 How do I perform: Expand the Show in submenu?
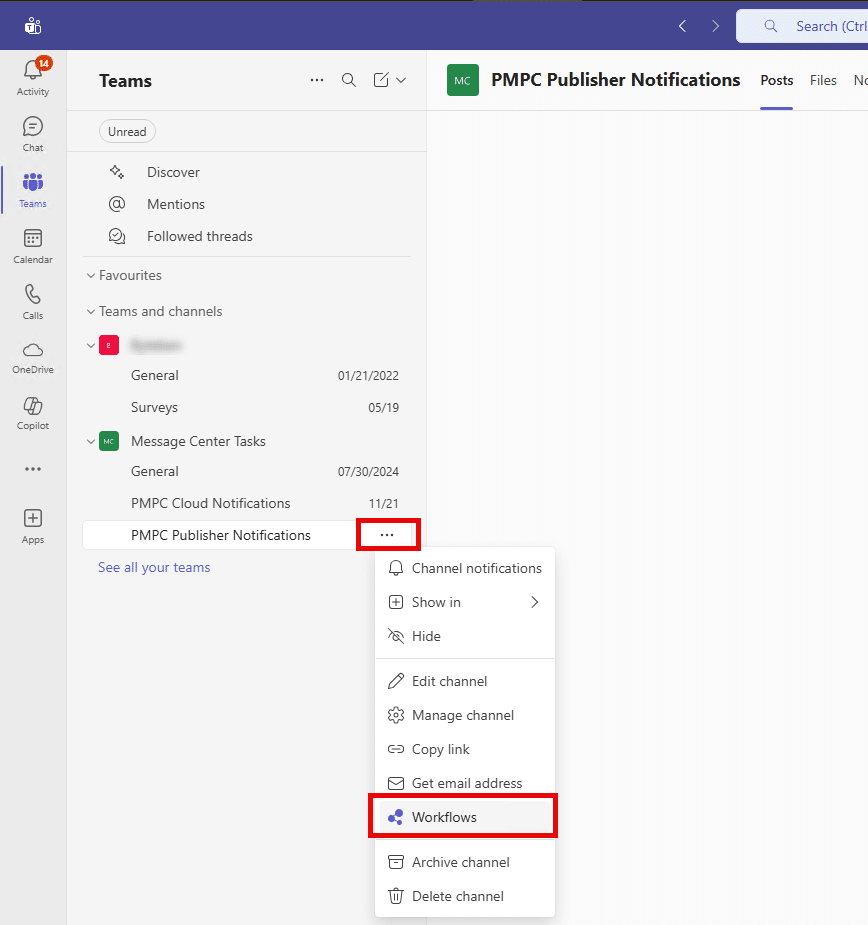pyautogui.click(x=464, y=602)
